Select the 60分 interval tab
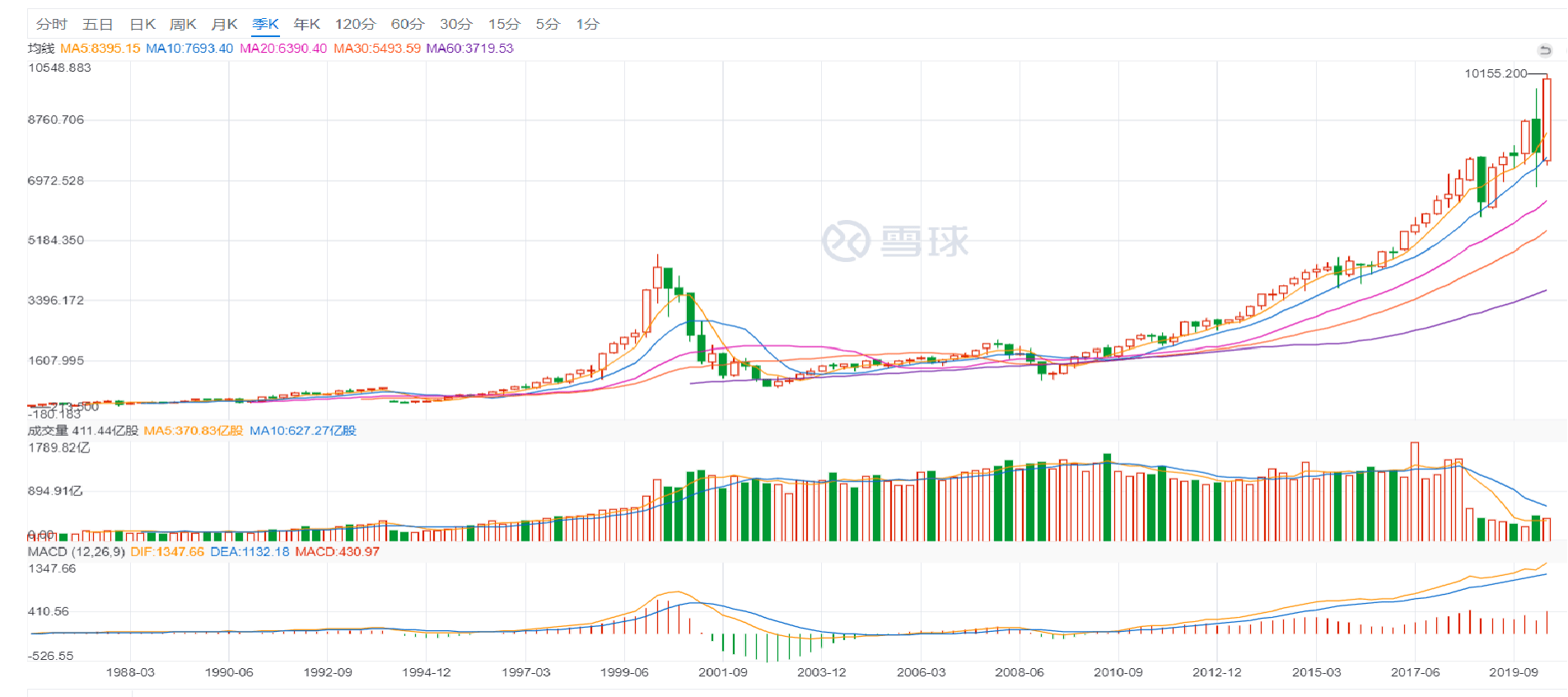This screenshot has height=697, width=1568. pos(407,24)
